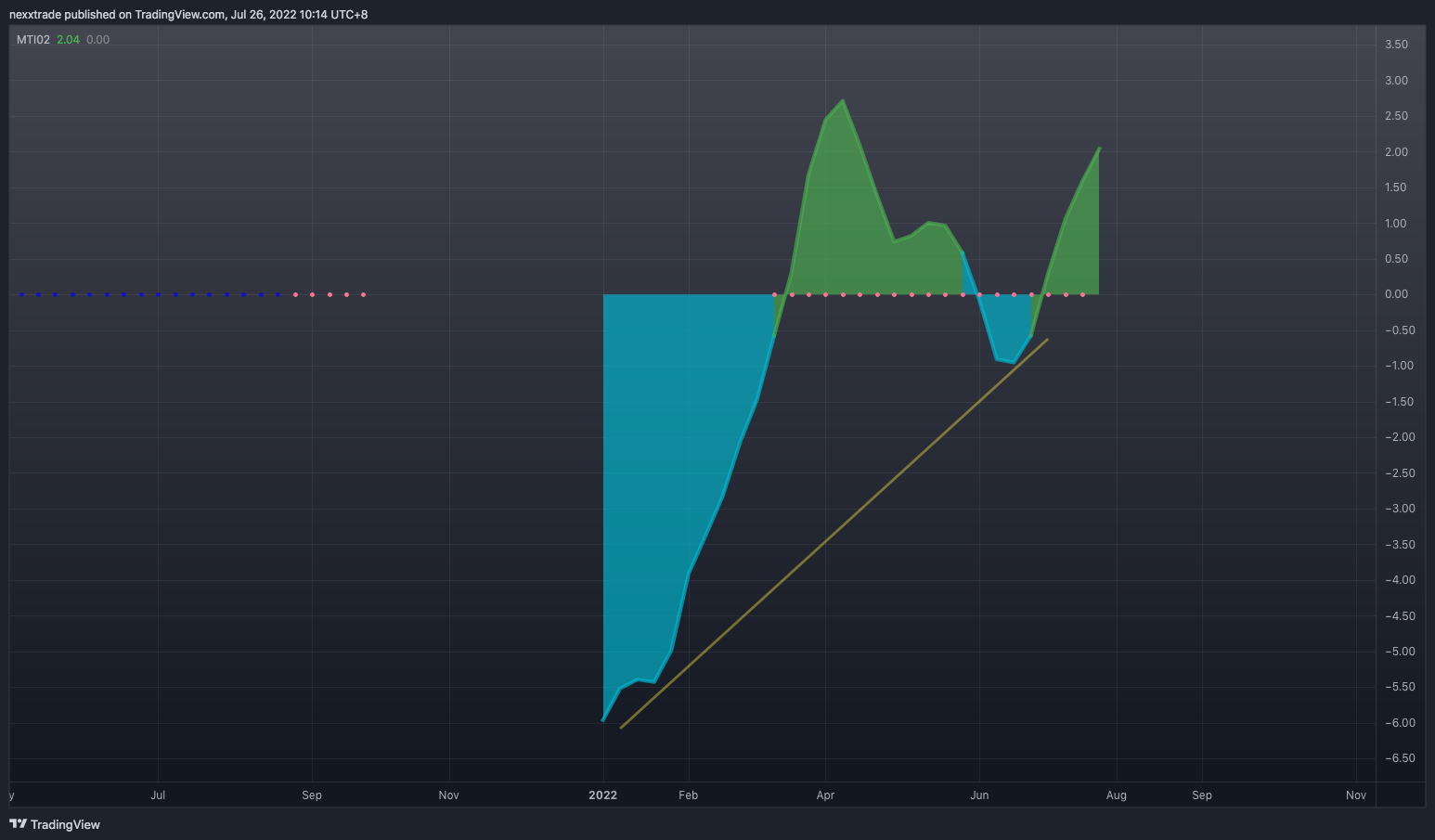Click the −2.00 price axis label
This screenshot has width=1435, height=840.
1400,437
